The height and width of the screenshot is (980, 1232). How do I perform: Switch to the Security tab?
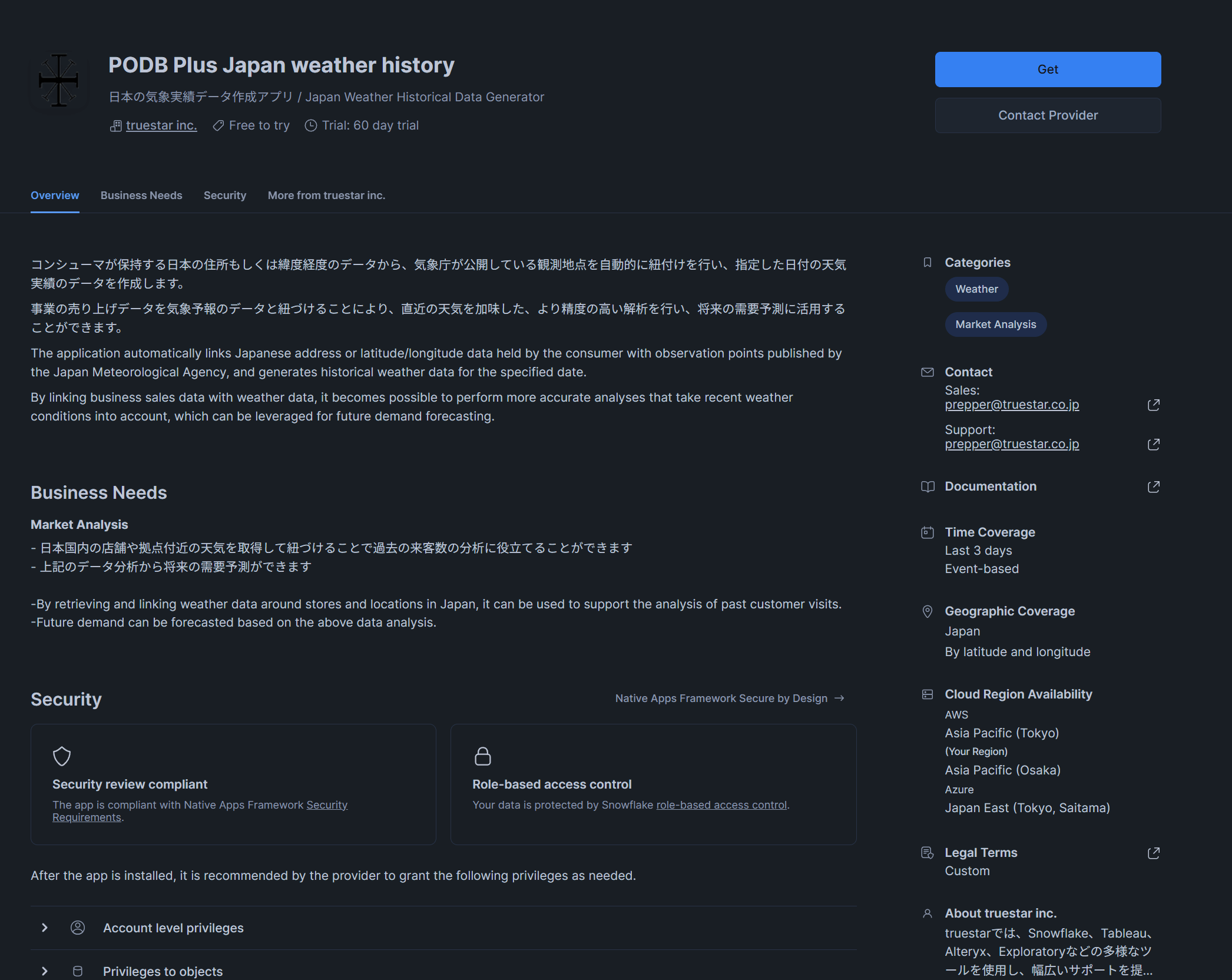(225, 196)
